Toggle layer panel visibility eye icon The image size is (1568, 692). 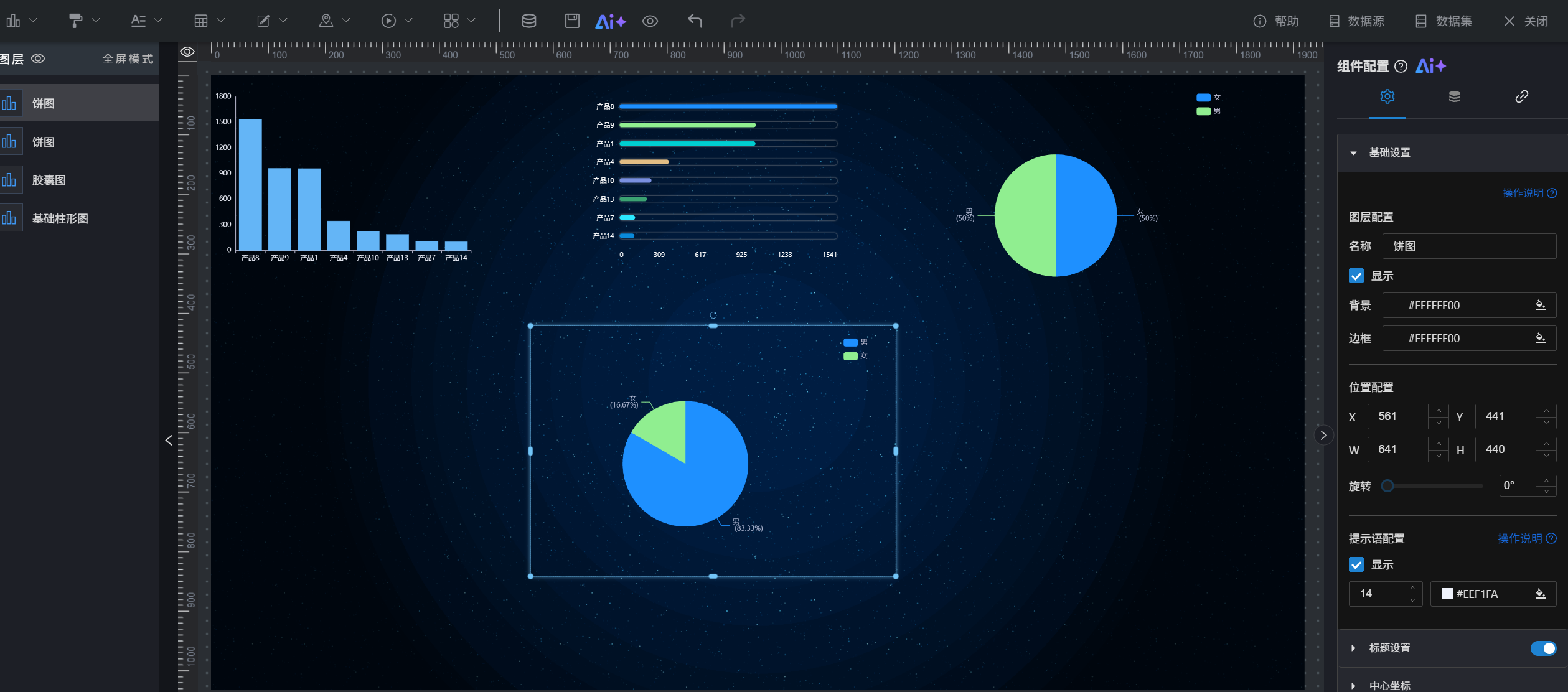point(38,58)
